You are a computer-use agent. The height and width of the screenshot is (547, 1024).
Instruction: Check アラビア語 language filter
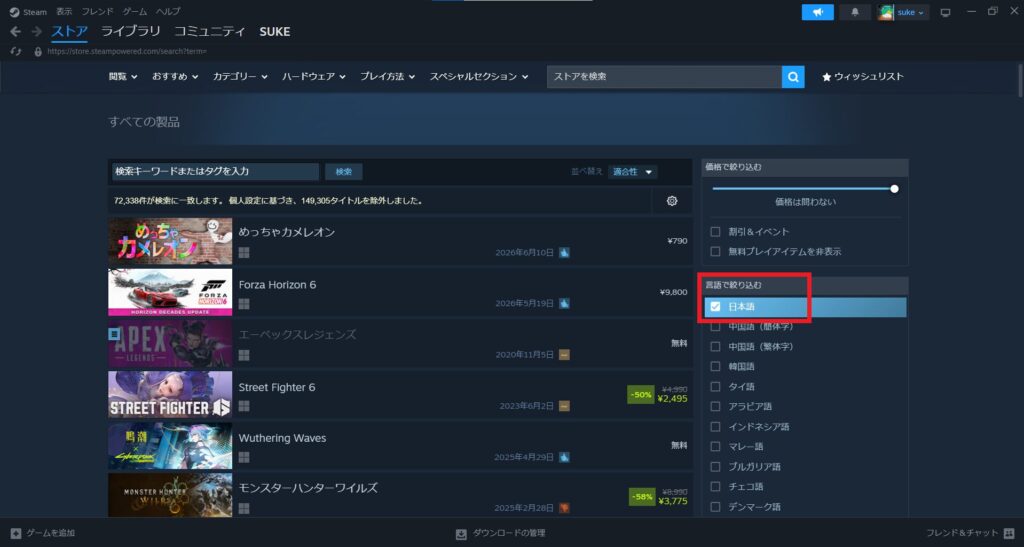point(715,406)
